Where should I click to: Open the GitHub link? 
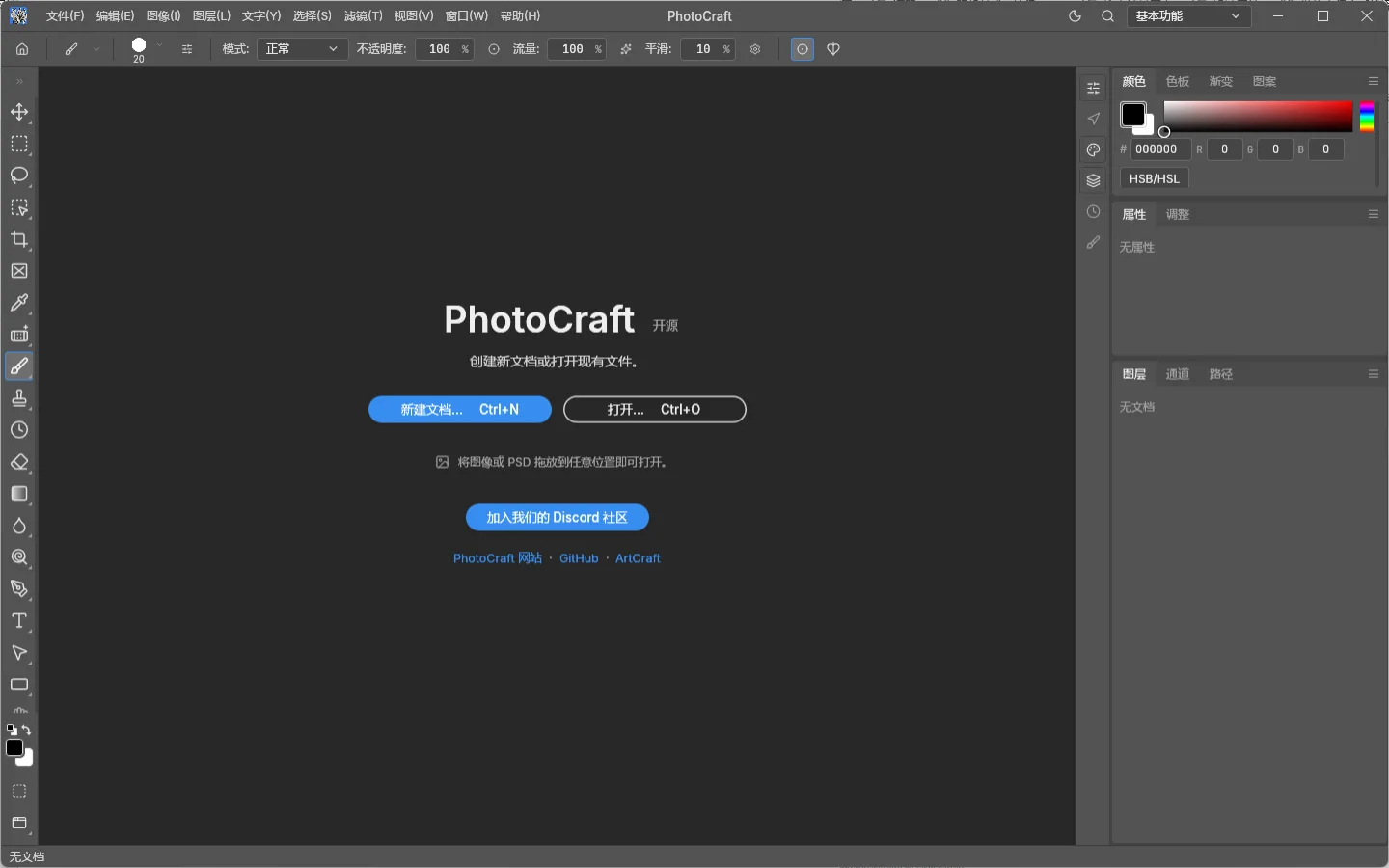pyautogui.click(x=579, y=558)
